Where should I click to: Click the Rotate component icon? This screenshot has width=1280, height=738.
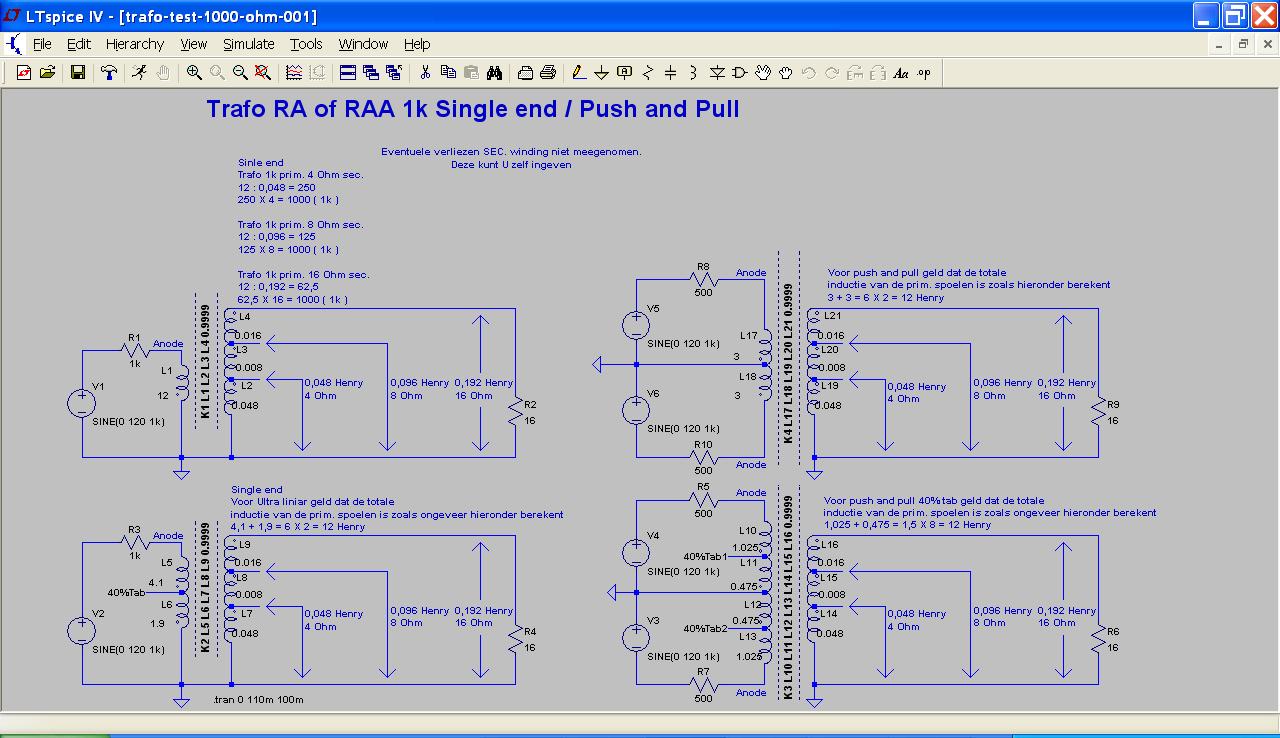coord(855,72)
